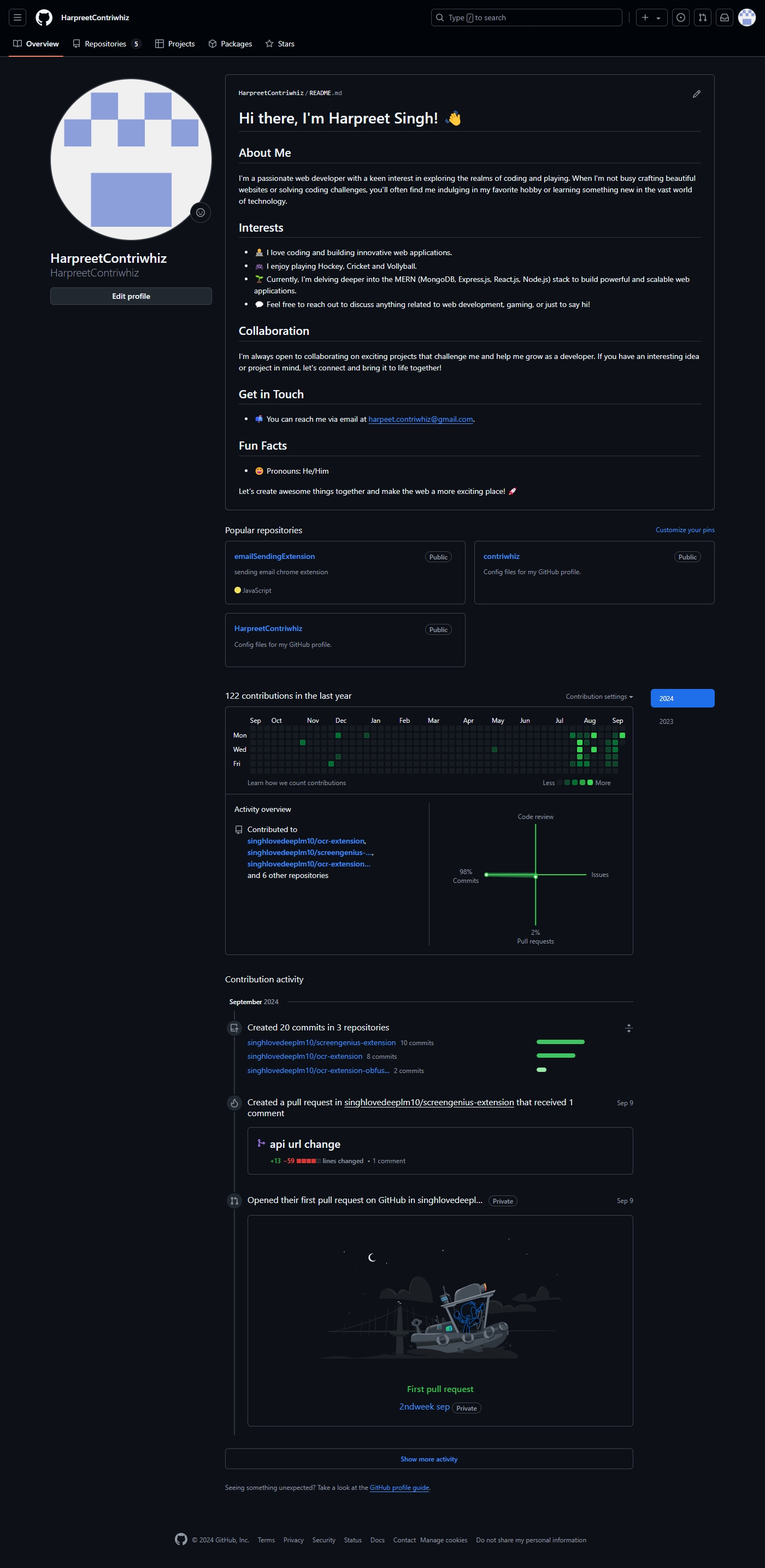Screen dimensions: 765x1568
Task: Select the Overview tab
Action: pos(36,44)
